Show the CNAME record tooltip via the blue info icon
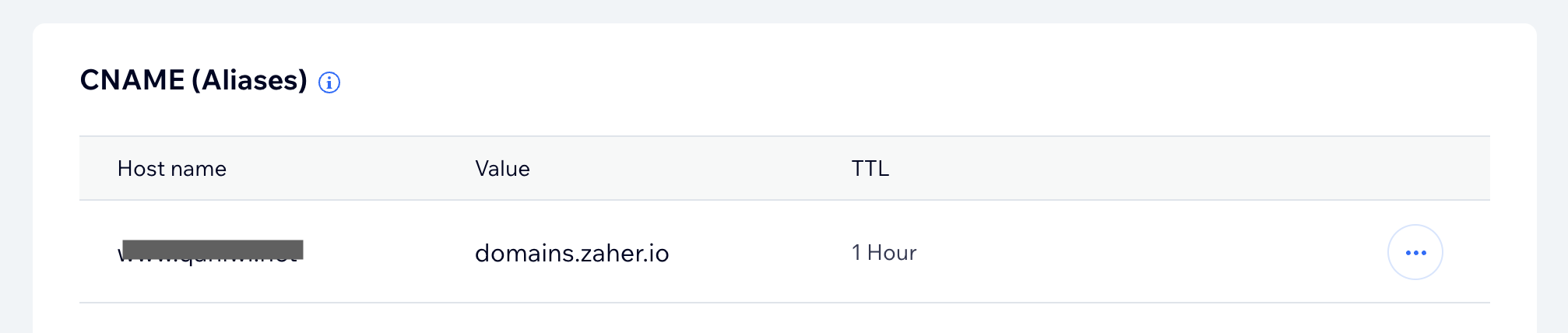This screenshot has height=333, width=1568. point(329,82)
